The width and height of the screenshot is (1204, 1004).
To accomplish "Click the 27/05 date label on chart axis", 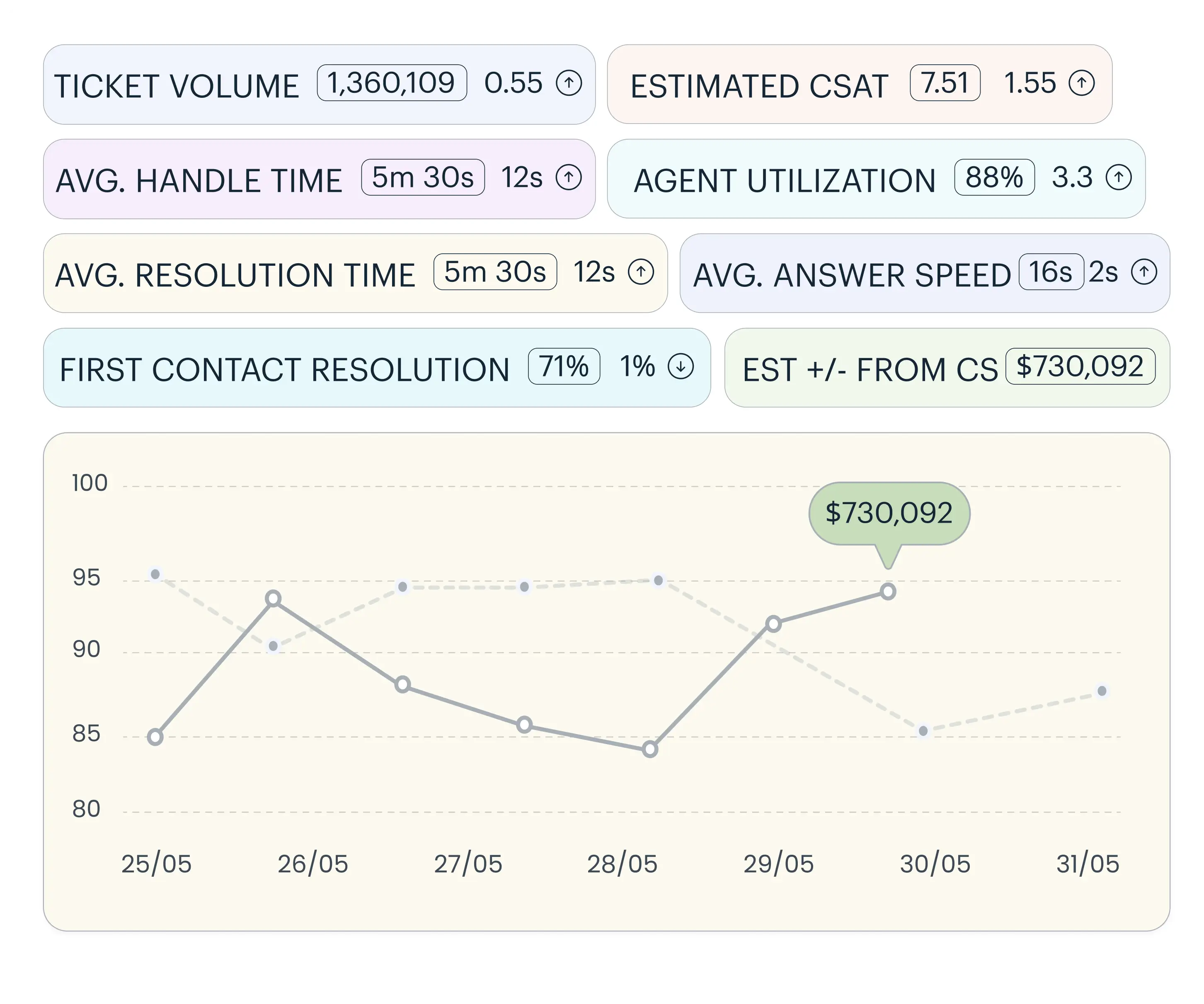I will [468, 864].
